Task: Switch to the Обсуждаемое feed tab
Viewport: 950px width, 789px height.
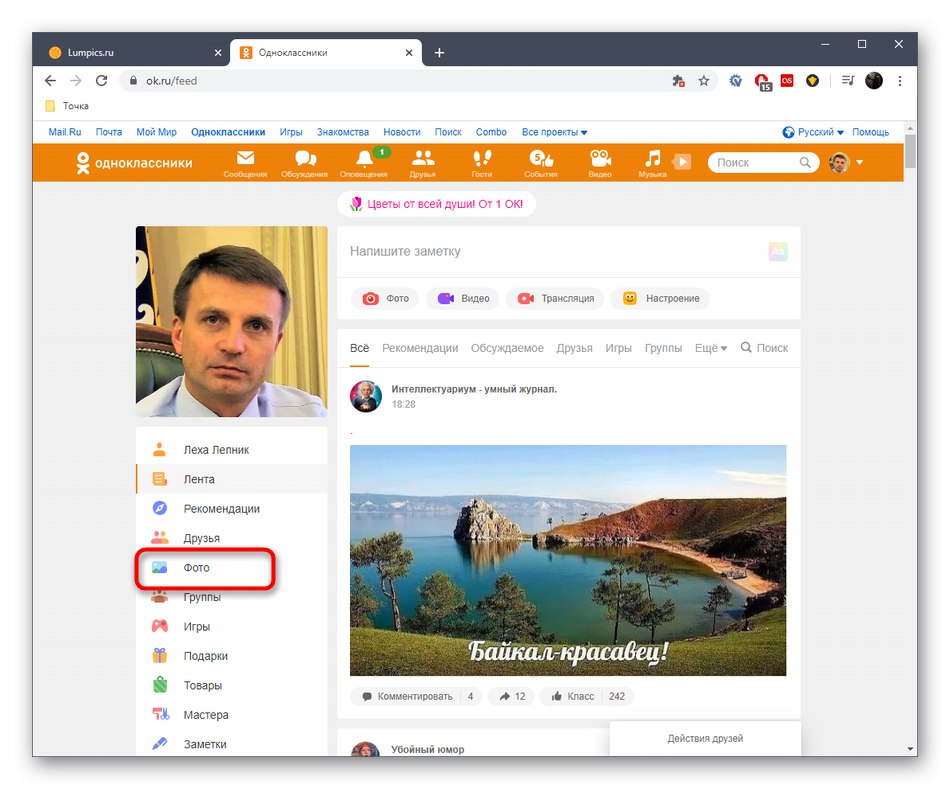Action: point(507,347)
